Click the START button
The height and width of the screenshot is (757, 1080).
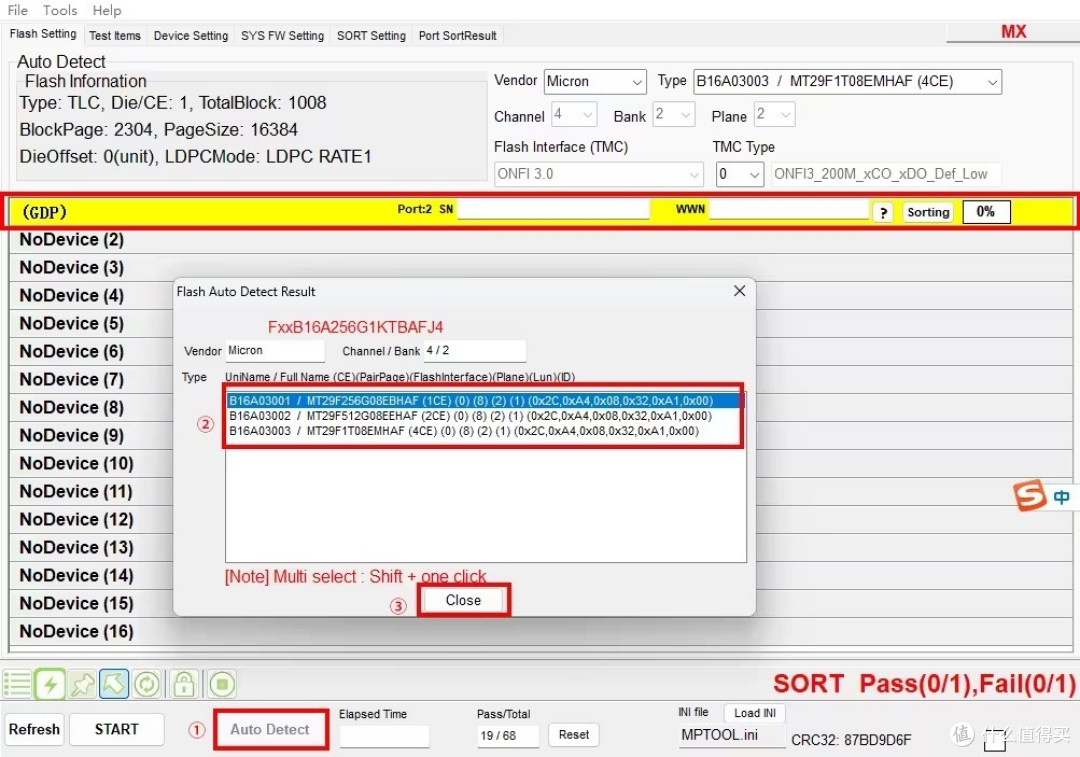116,729
